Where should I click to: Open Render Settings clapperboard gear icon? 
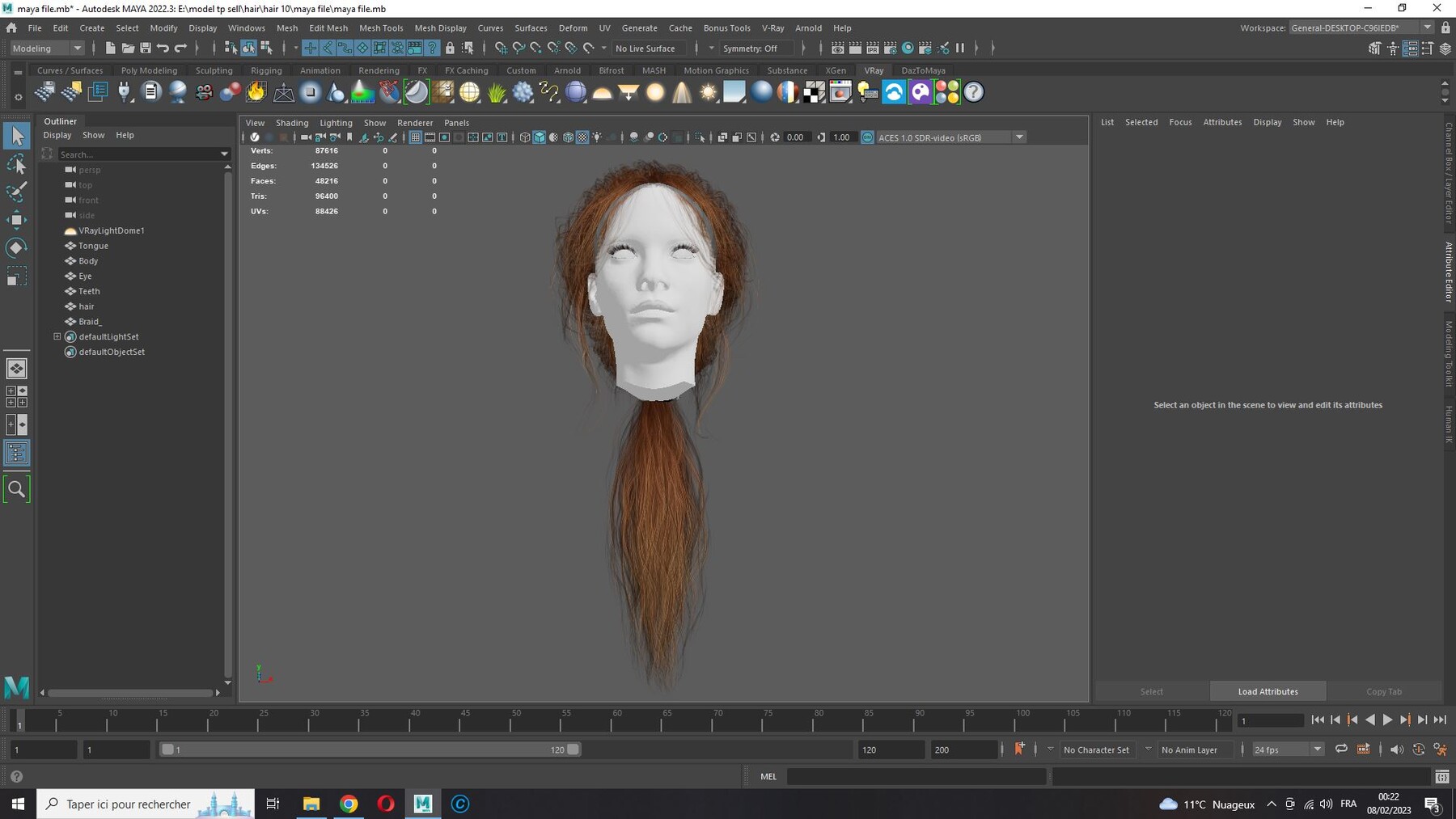891,49
